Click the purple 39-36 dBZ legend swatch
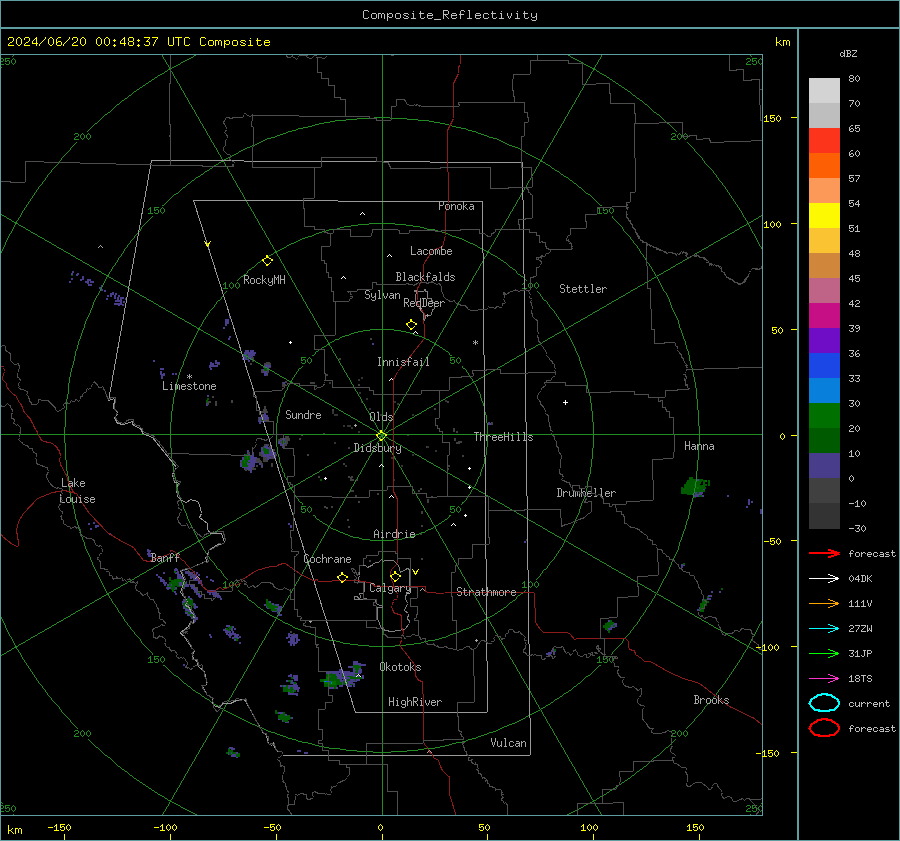This screenshot has height=841, width=900. point(824,340)
